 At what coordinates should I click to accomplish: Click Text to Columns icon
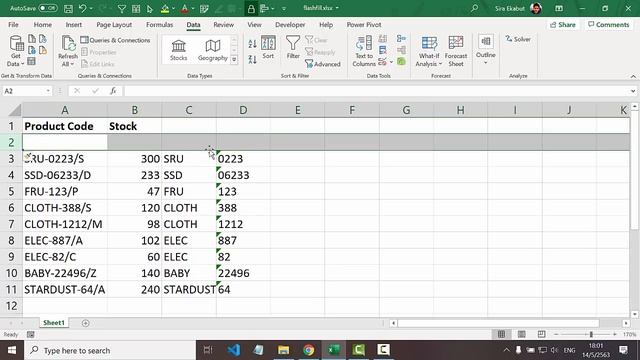pos(364,51)
